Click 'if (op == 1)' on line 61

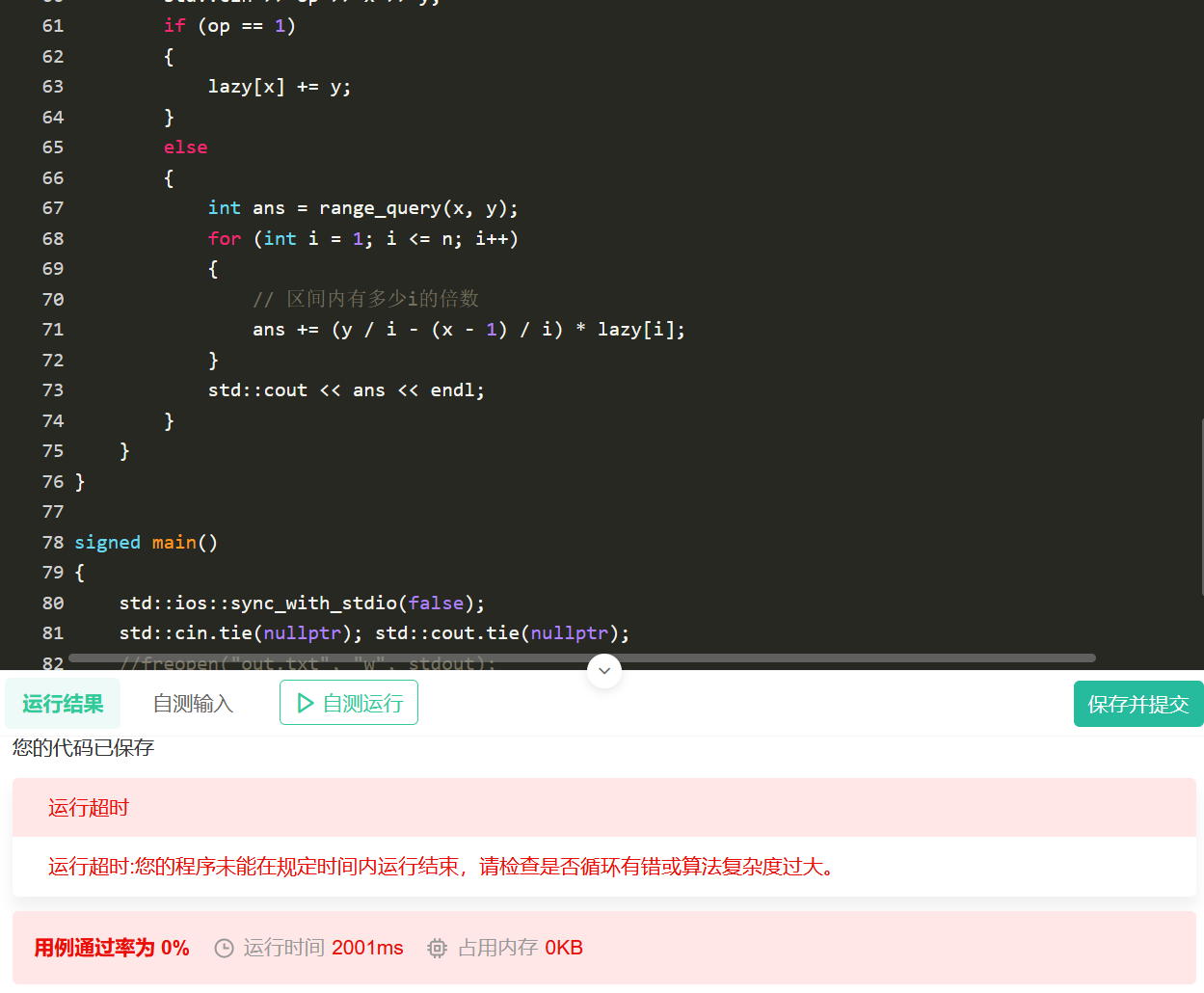229,26
